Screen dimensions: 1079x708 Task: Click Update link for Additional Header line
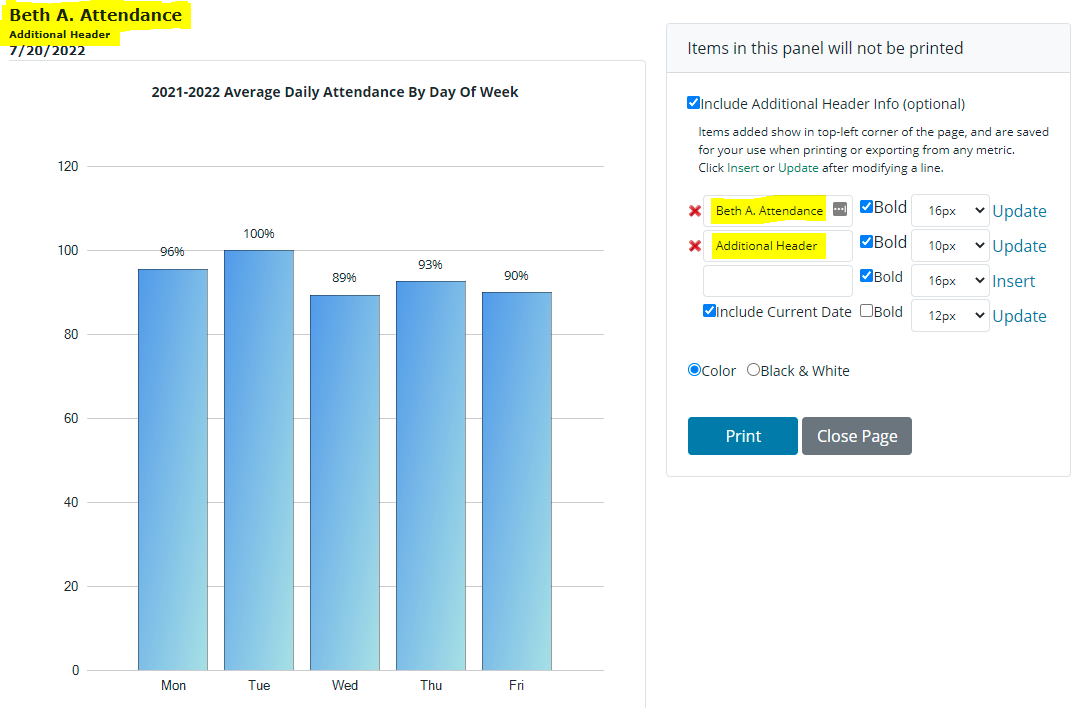(1019, 246)
